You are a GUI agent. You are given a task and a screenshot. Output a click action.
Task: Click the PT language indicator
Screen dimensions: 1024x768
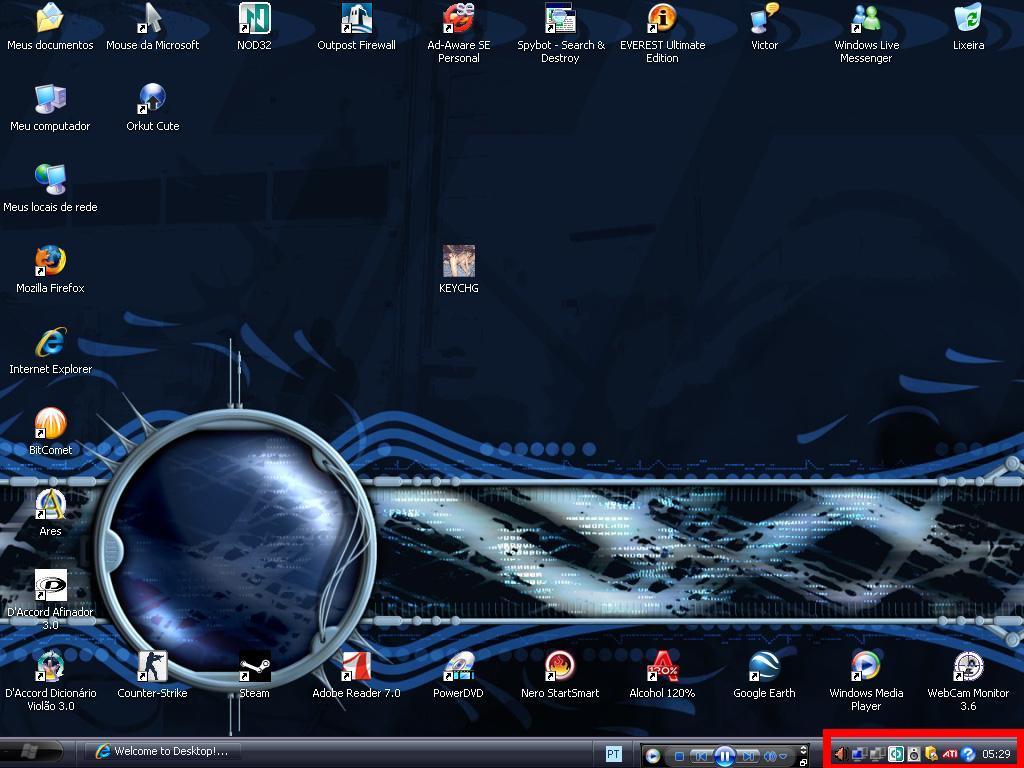[x=613, y=755]
